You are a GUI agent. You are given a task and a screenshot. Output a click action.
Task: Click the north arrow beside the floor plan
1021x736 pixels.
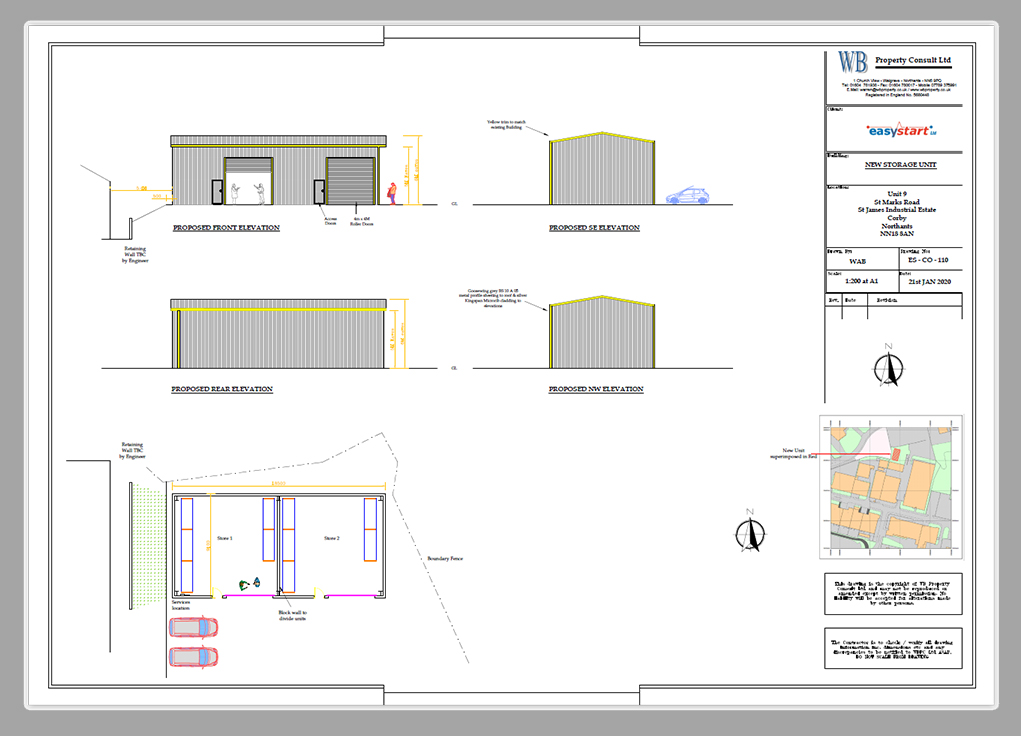coord(750,531)
